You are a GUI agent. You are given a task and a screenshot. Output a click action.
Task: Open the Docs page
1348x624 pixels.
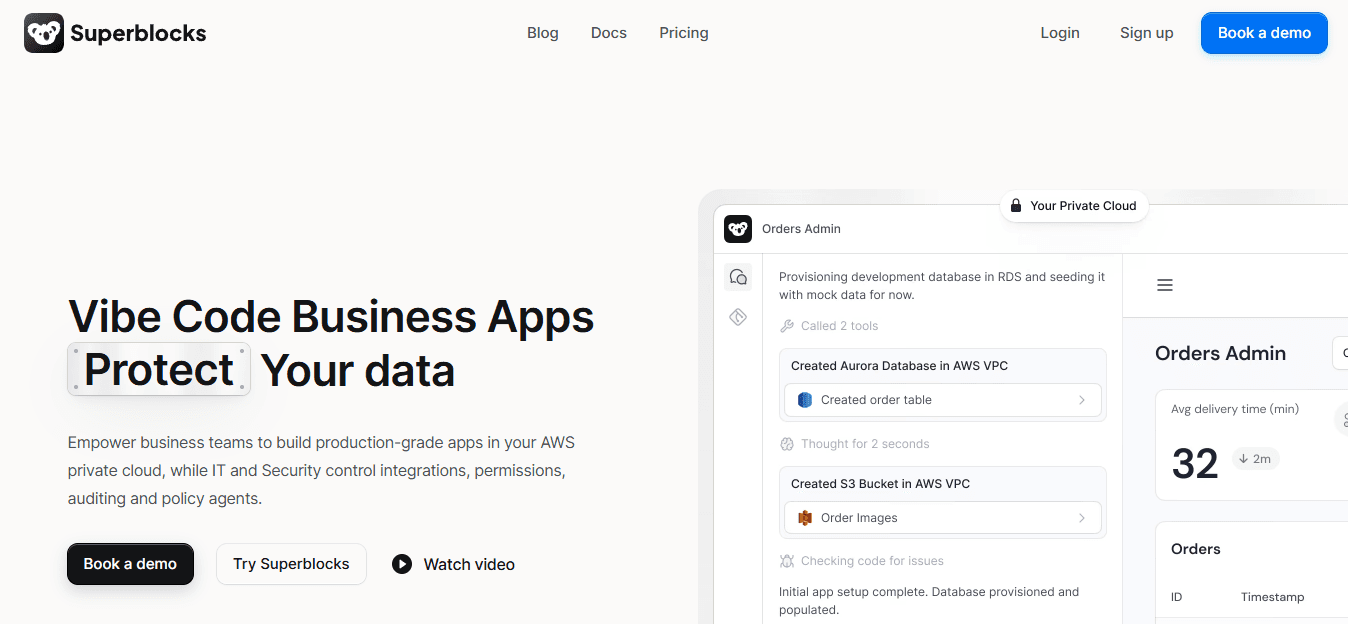tap(609, 33)
